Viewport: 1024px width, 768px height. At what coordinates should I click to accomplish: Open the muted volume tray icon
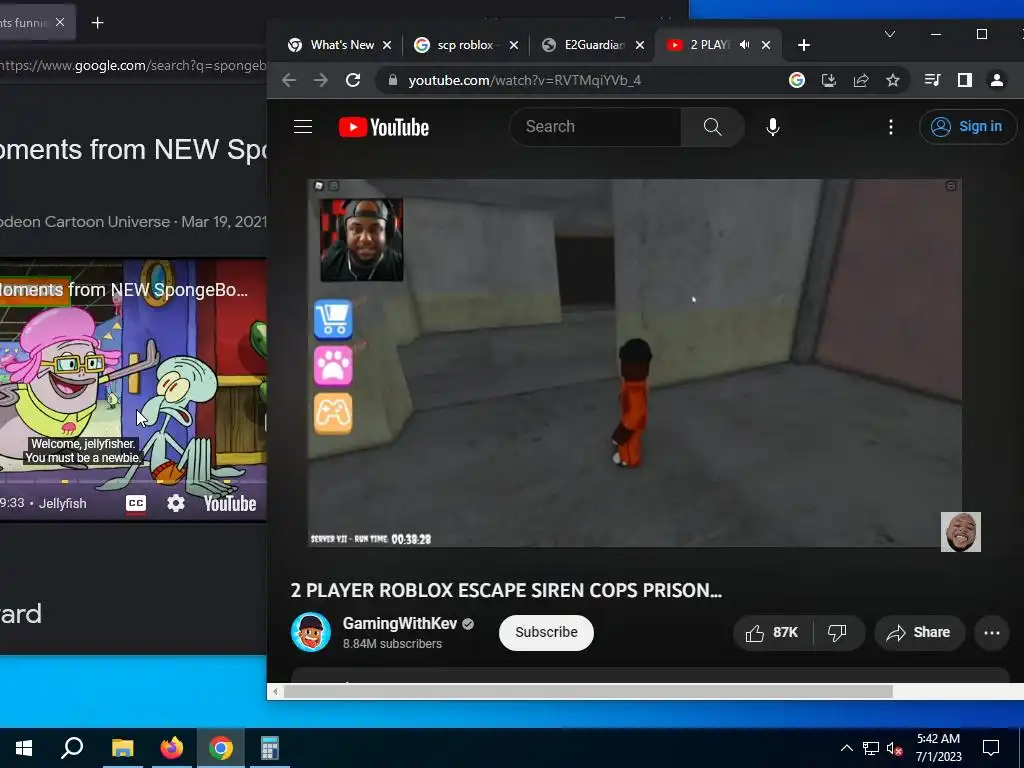click(x=895, y=748)
